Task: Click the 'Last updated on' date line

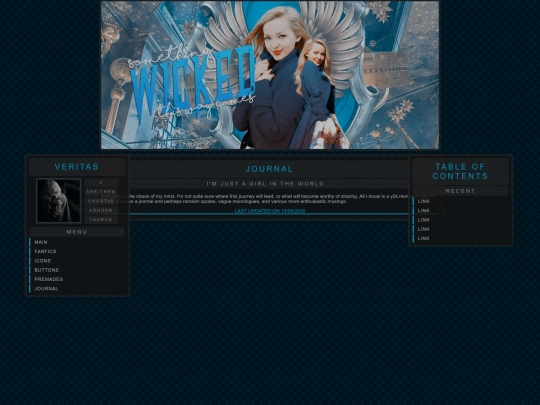Action: pos(270,211)
